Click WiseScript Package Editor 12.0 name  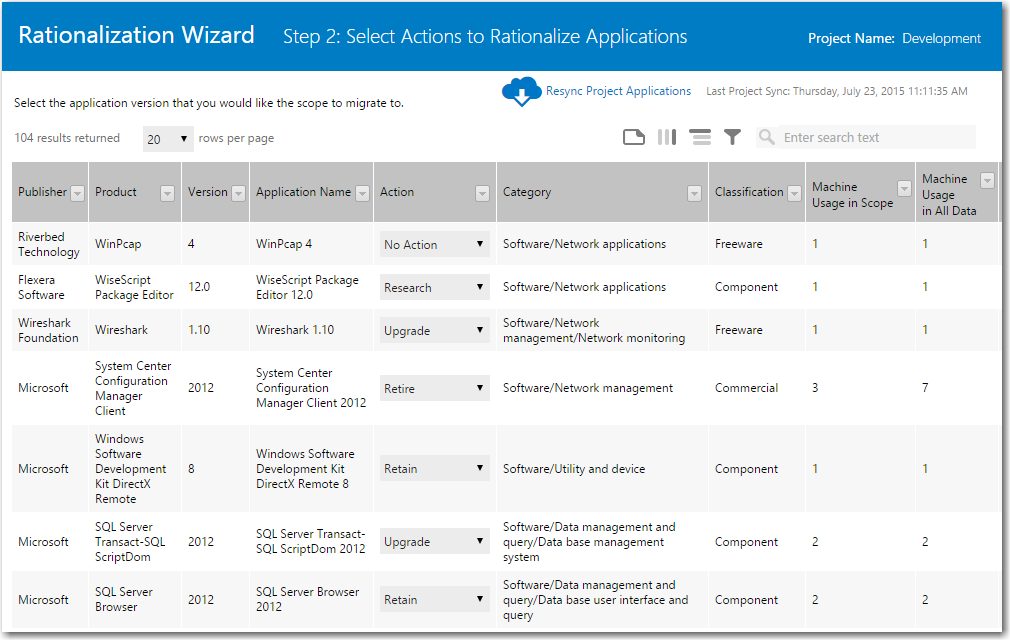[307, 287]
